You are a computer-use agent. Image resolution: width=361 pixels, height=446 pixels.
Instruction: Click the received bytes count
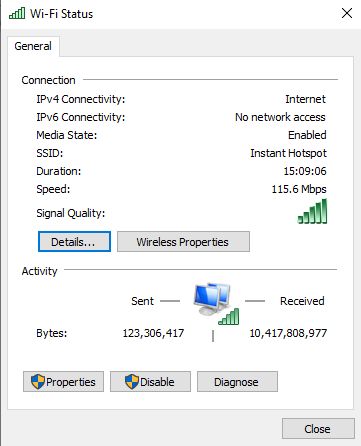coord(288,333)
